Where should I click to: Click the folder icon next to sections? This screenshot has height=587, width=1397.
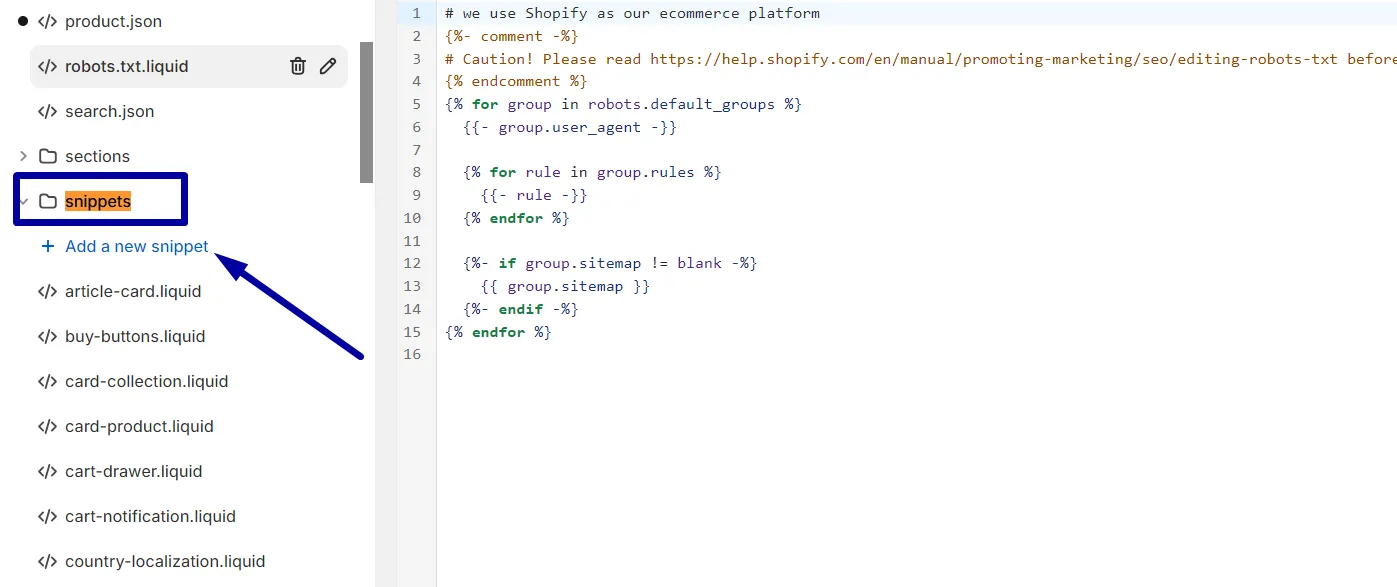47,156
